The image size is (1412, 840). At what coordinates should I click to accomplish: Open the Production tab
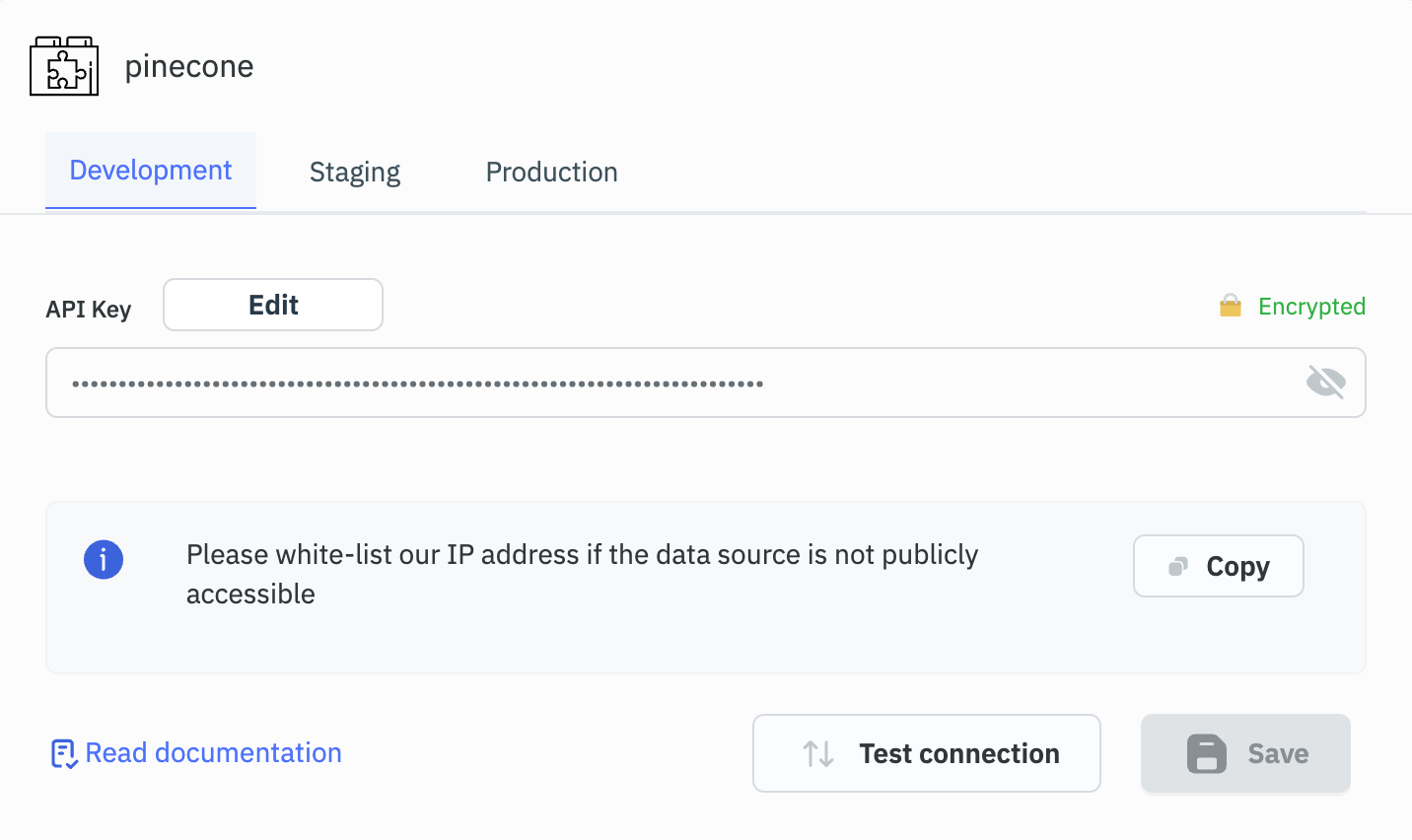552,173
